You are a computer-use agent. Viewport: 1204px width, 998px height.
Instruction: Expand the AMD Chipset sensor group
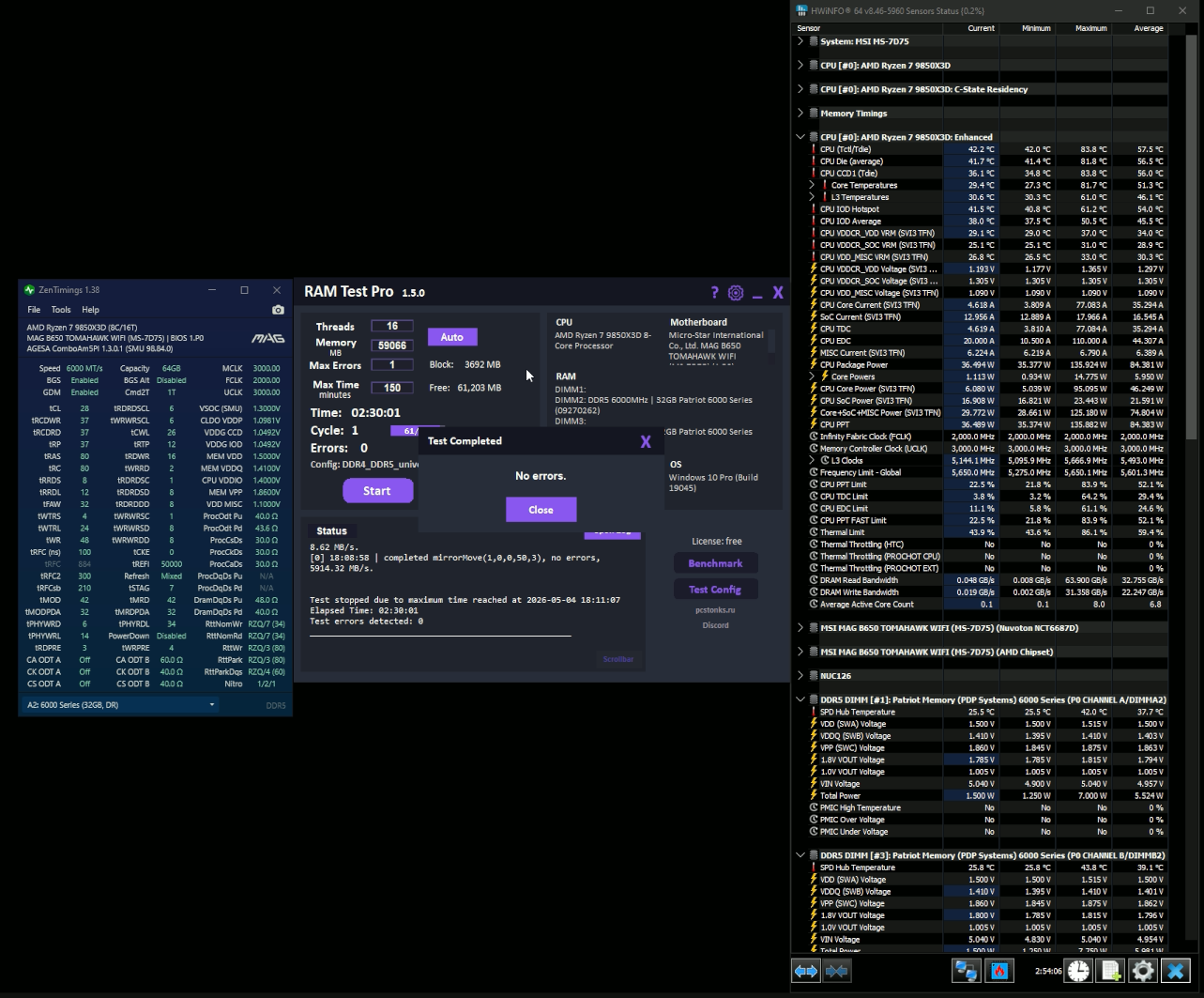coord(800,652)
